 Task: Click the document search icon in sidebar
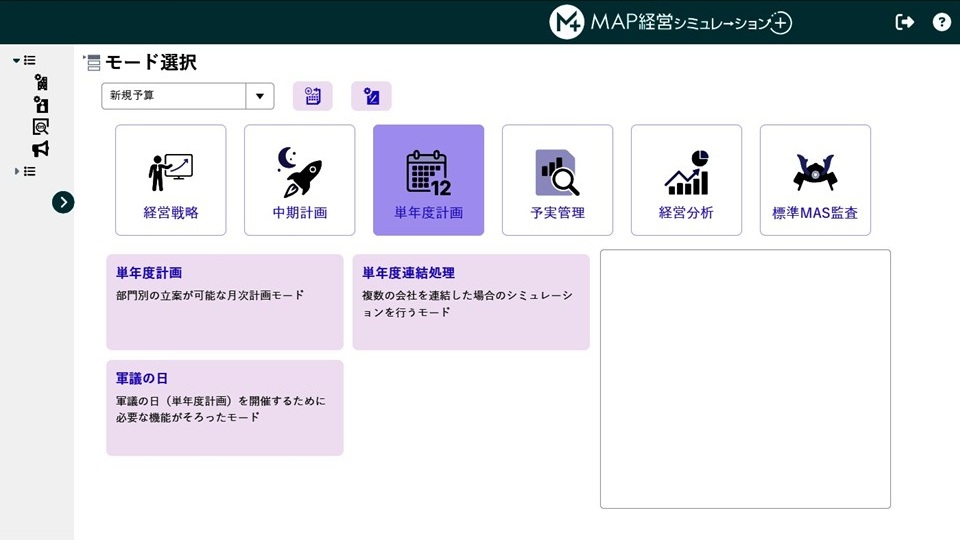[40, 127]
